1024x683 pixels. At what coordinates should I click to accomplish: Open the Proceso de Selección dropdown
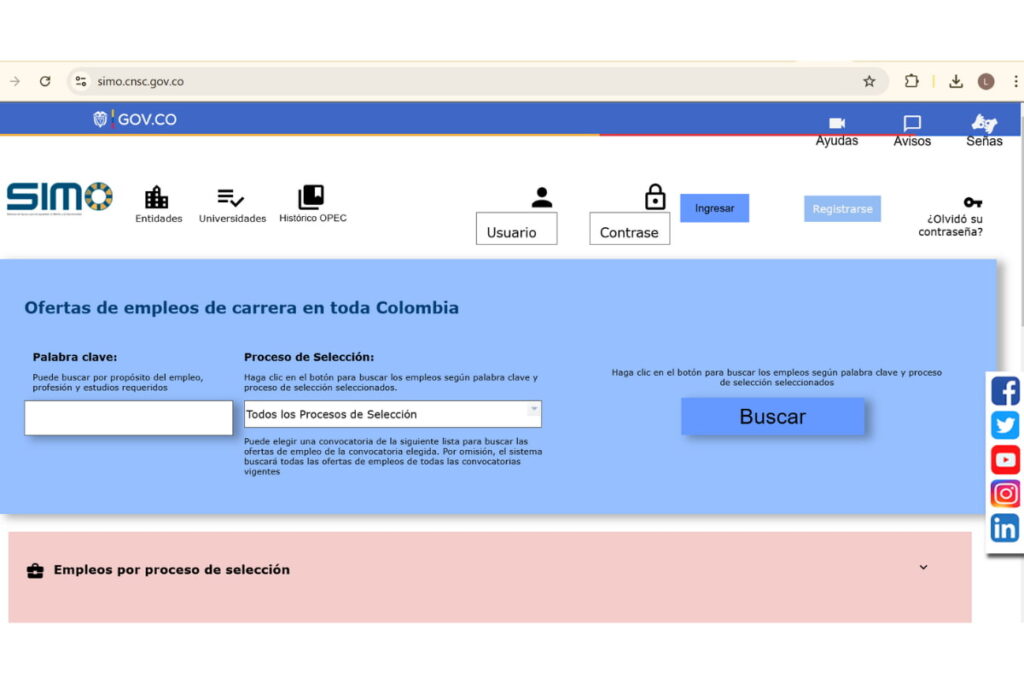(x=392, y=413)
